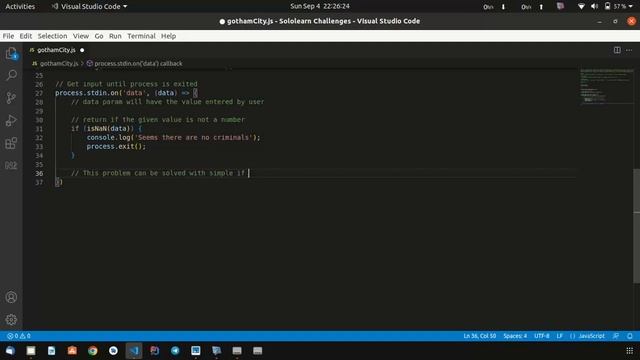Click the volume icon in top bar
The width and height of the screenshot is (640, 360).
594,6
